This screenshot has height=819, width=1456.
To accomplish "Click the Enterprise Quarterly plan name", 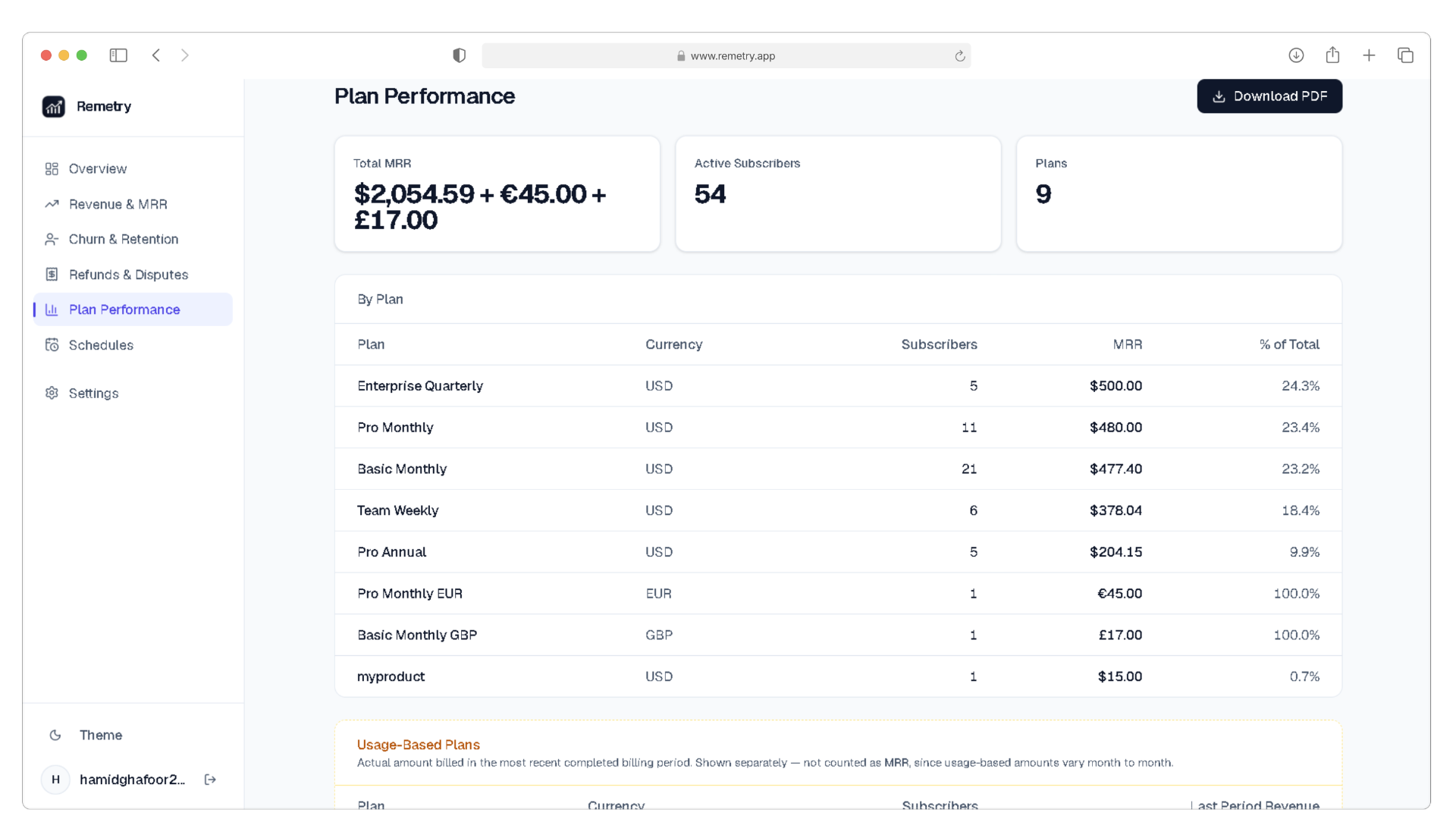I will pos(420,386).
